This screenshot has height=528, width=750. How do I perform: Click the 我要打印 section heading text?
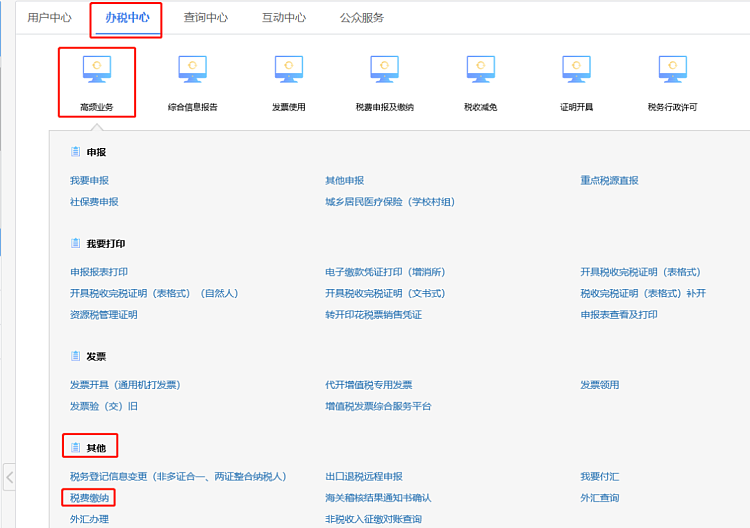[106, 243]
